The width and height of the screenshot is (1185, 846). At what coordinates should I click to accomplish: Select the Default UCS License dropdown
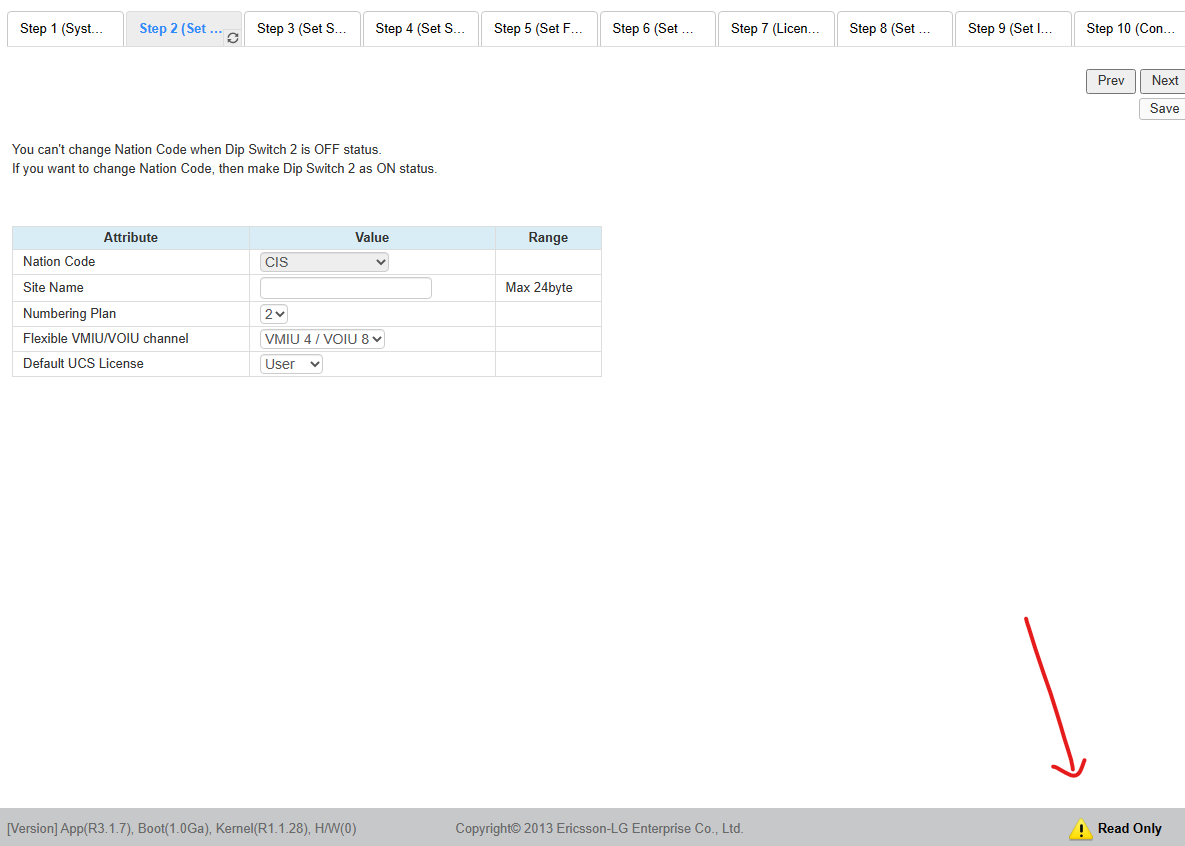pos(291,364)
